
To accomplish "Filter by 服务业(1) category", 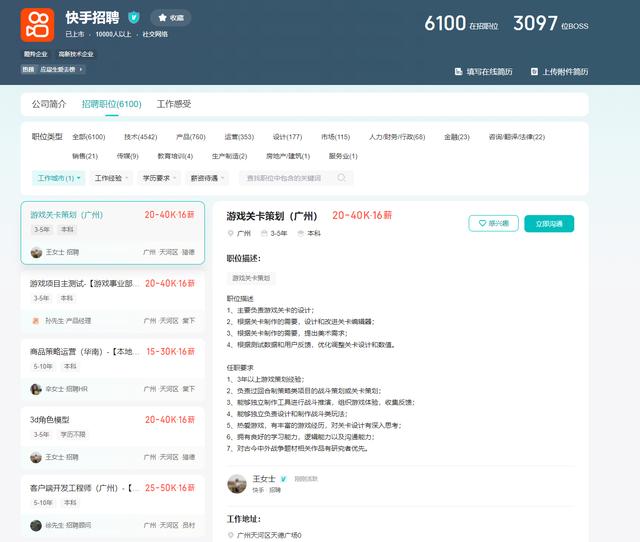I will [x=343, y=156].
